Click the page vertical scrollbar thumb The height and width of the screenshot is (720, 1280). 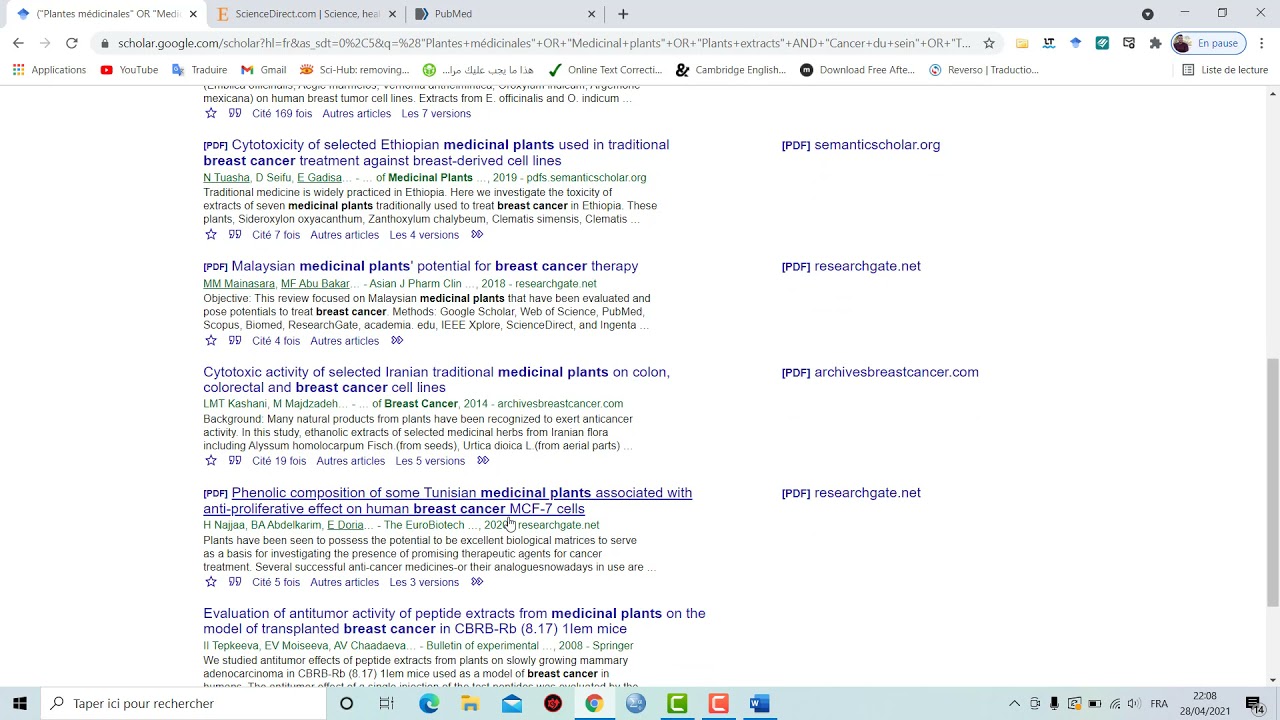click(x=1272, y=480)
